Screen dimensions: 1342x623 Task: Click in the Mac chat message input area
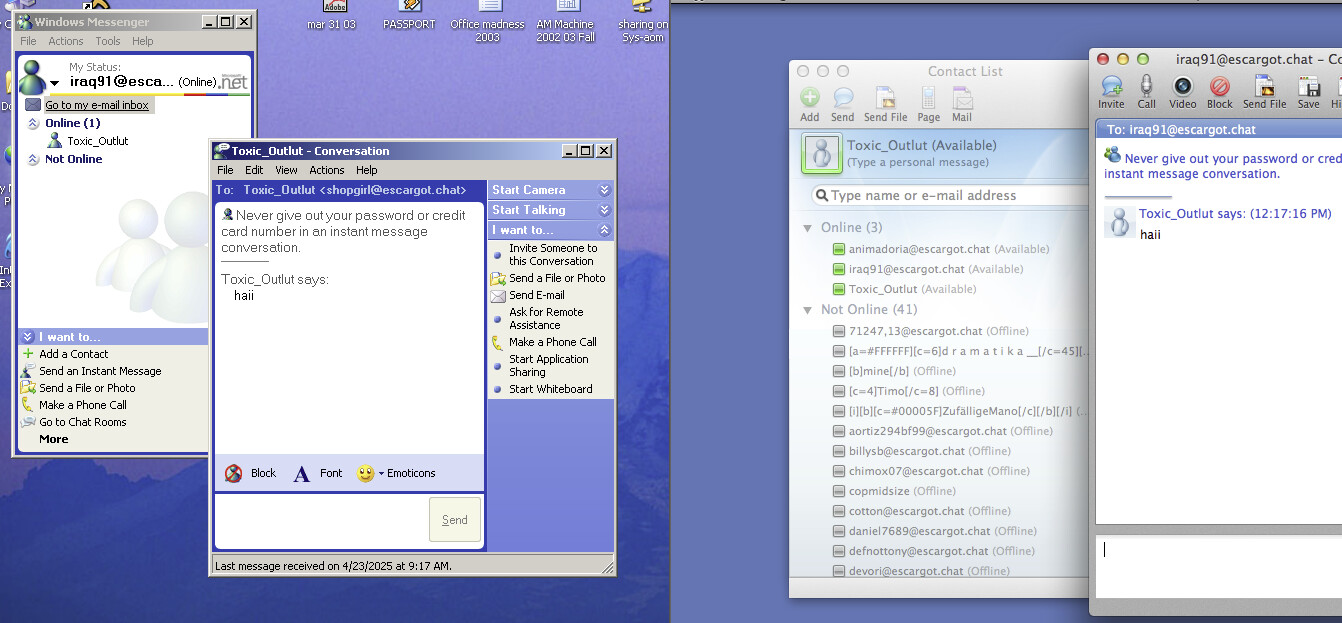click(x=1220, y=565)
